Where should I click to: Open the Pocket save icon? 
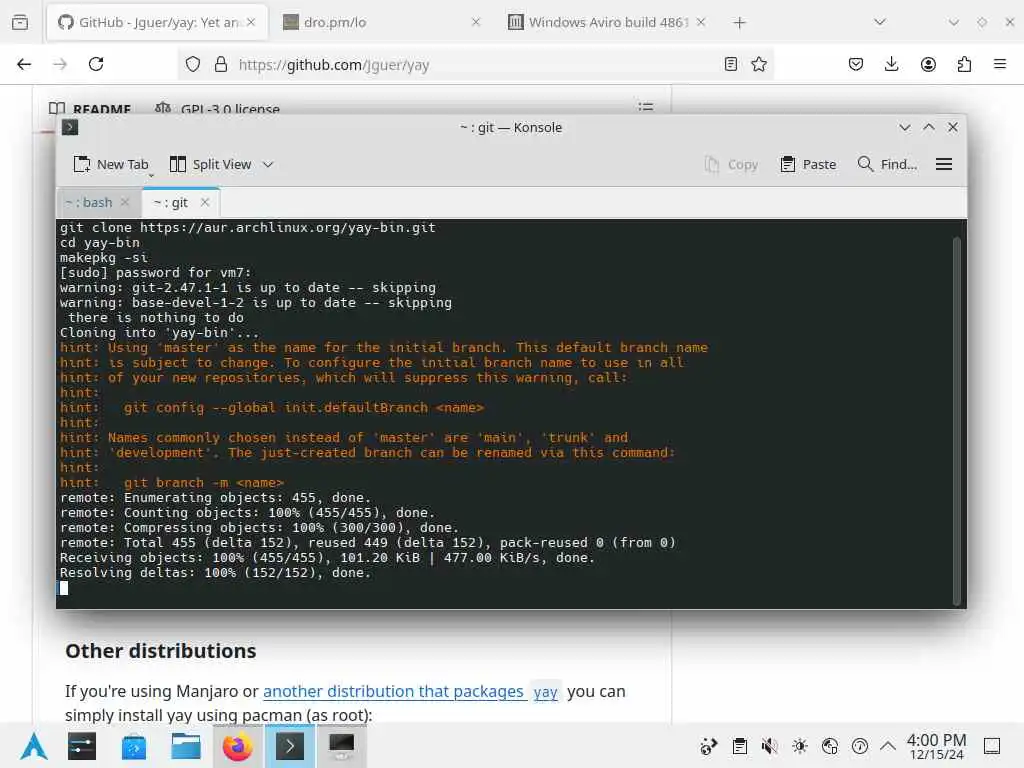tap(856, 64)
